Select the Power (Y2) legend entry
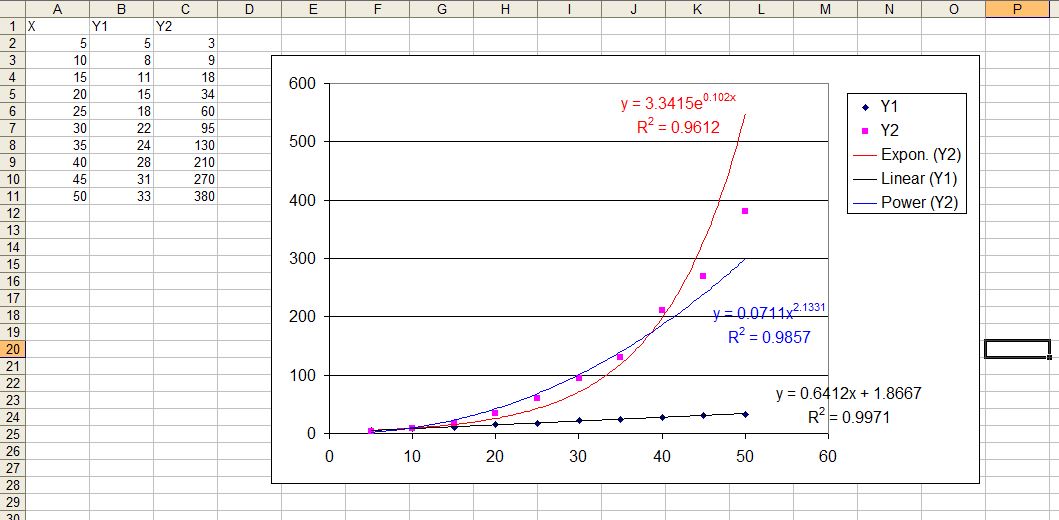The image size is (1059, 520). point(906,203)
